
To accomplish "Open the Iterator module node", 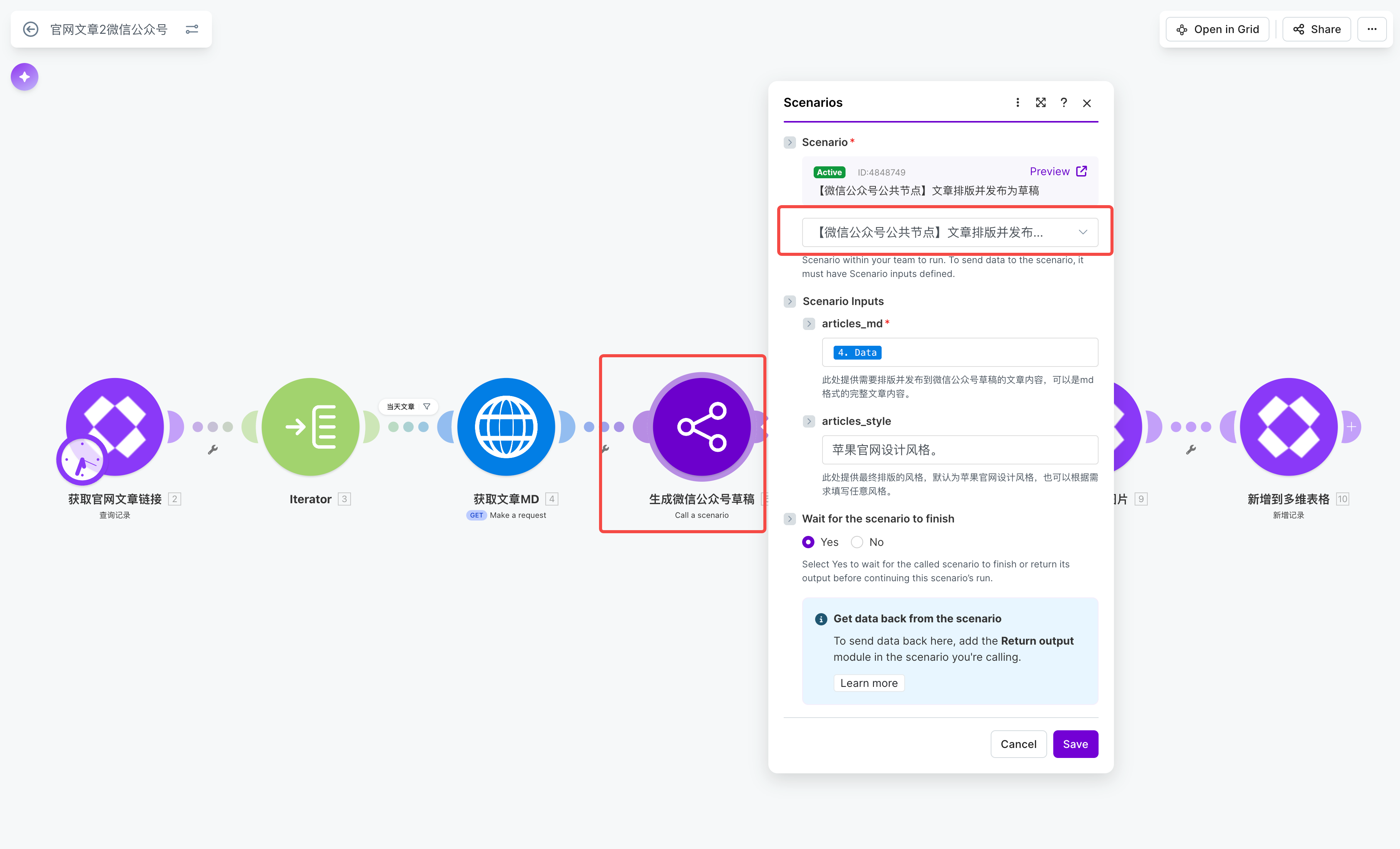I will (x=310, y=426).
